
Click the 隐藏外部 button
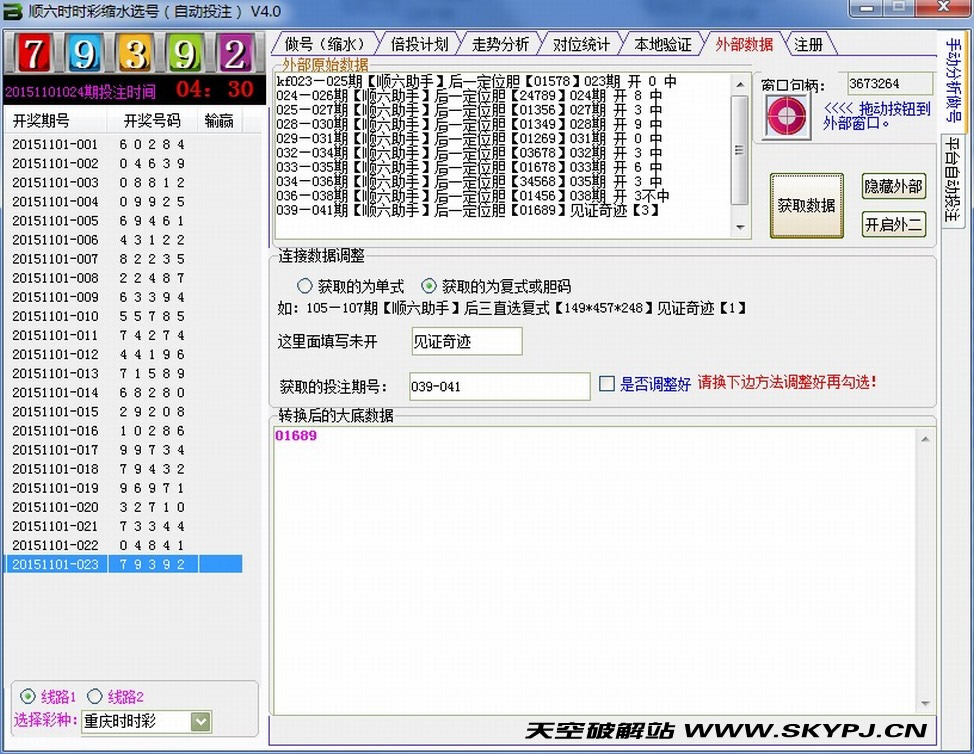(x=893, y=186)
